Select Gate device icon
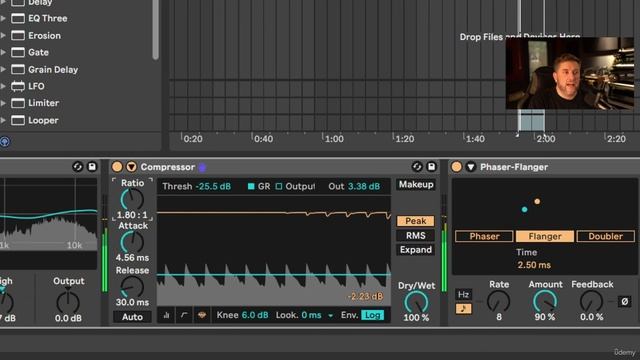640x360 pixels. 18,52
